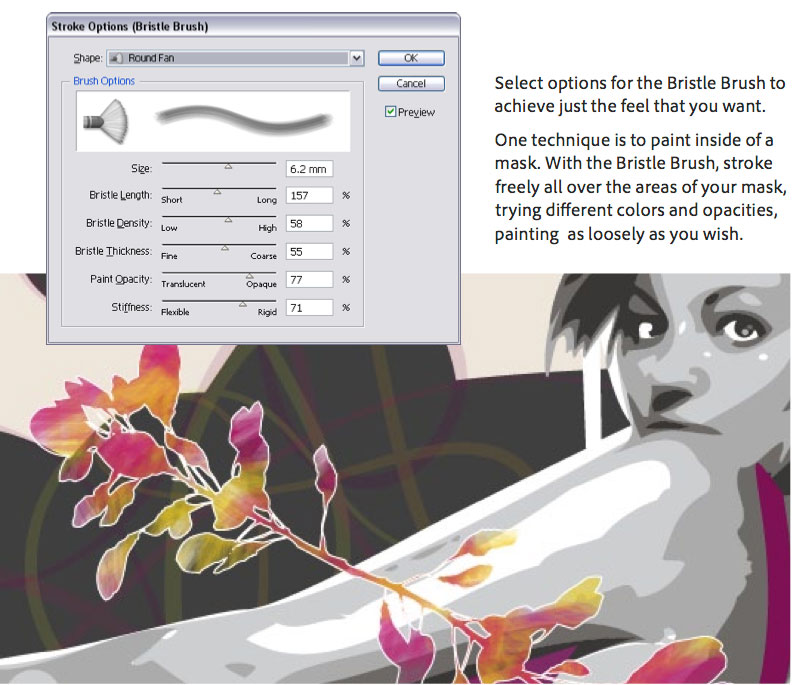Click the Bristle Density field showing 58
The image size is (793, 685).
[310, 224]
